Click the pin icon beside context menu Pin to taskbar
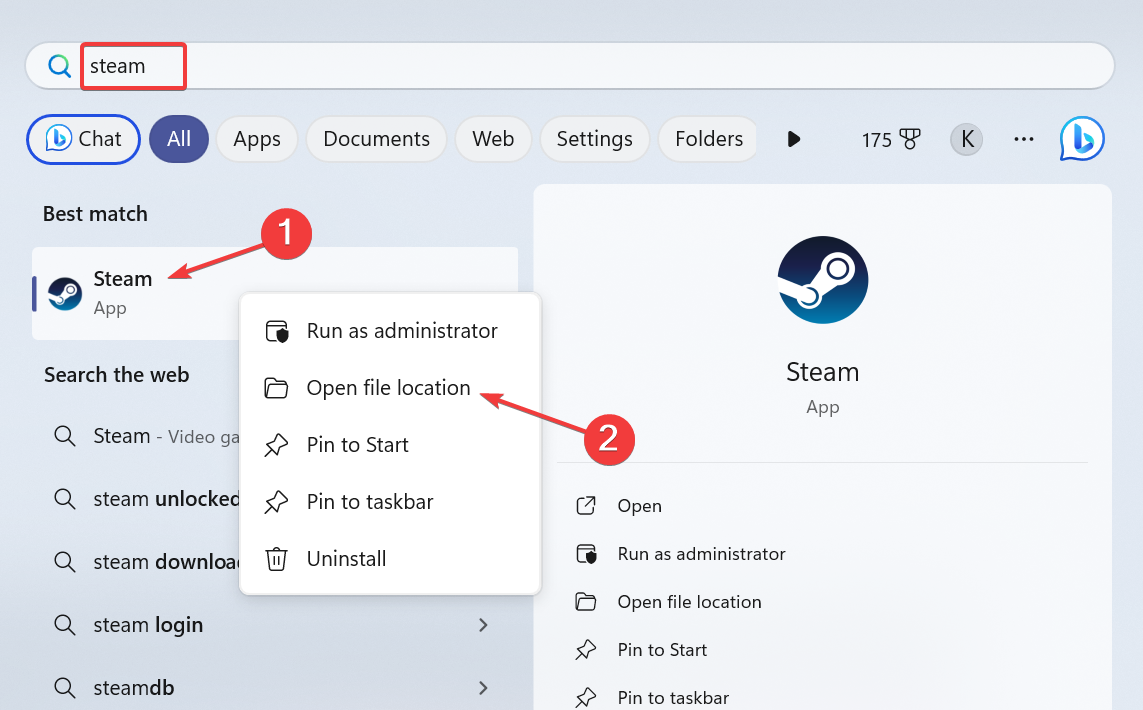1143x710 pixels. tap(276, 502)
